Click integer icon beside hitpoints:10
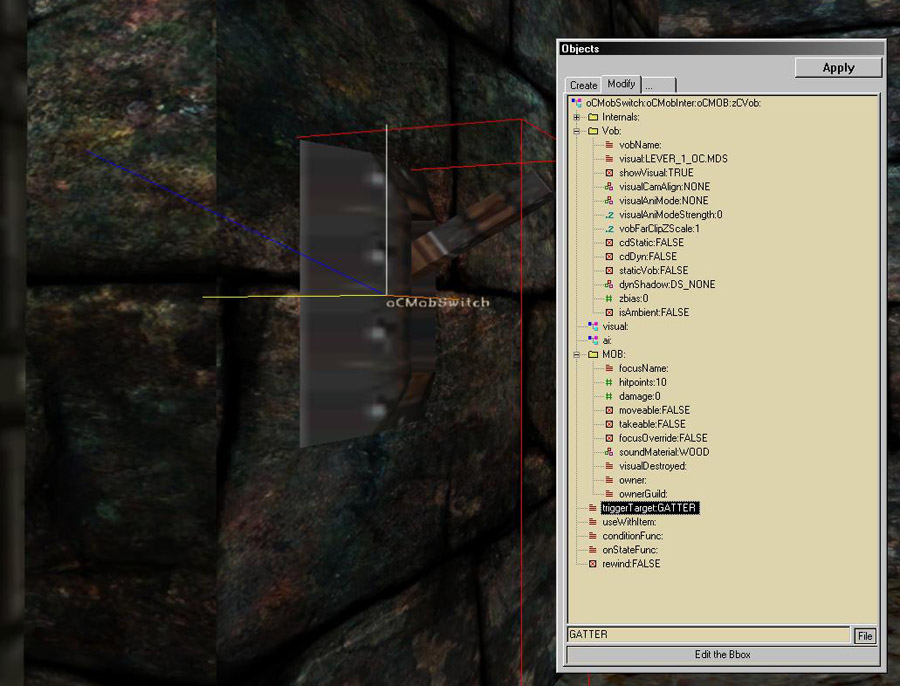 pyautogui.click(x=609, y=382)
